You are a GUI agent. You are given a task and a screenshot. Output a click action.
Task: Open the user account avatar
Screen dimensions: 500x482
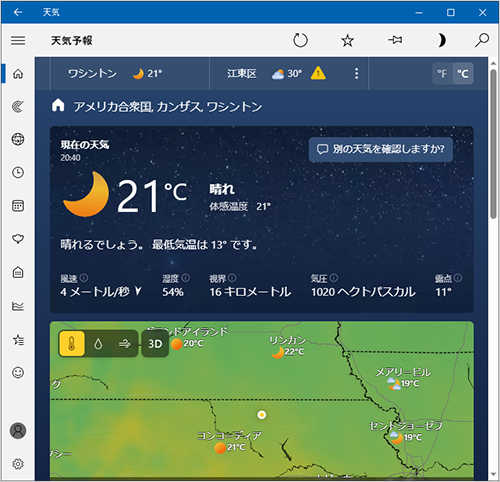coord(18,431)
